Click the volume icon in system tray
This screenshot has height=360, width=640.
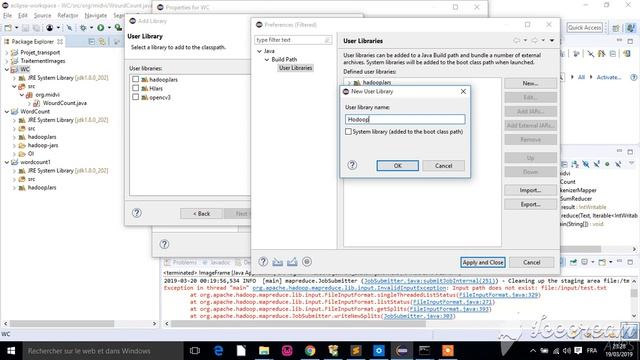click(567, 351)
